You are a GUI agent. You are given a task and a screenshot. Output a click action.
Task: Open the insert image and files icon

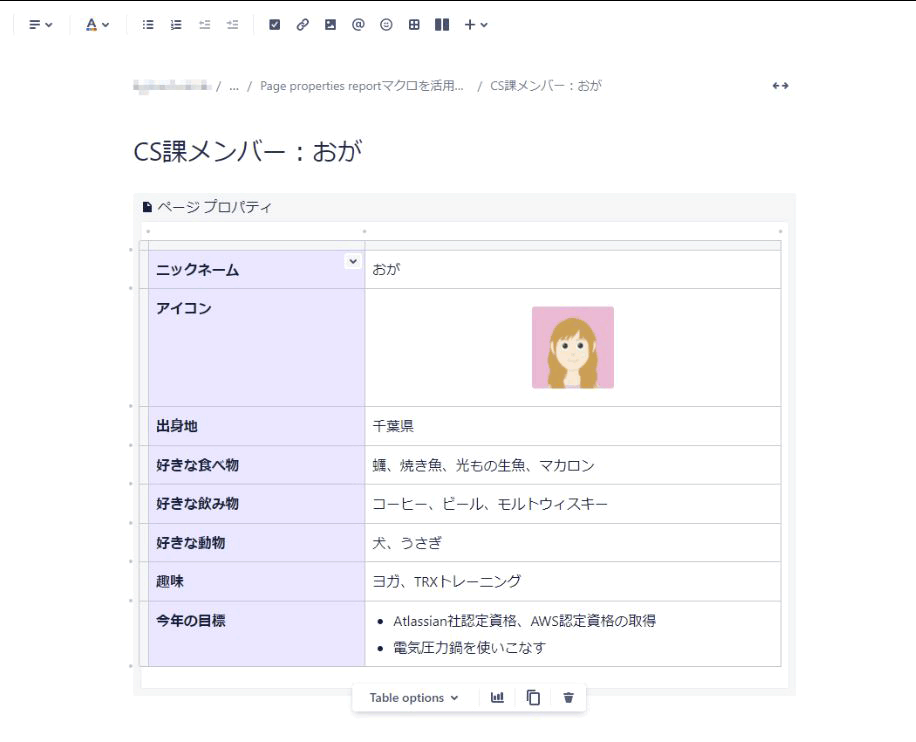point(330,24)
